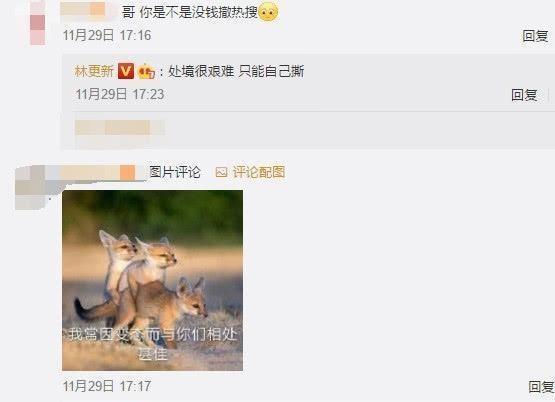The height and width of the screenshot is (402, 555).
Task: Reply to the 17:17 image comment
Action: point(541,386)
